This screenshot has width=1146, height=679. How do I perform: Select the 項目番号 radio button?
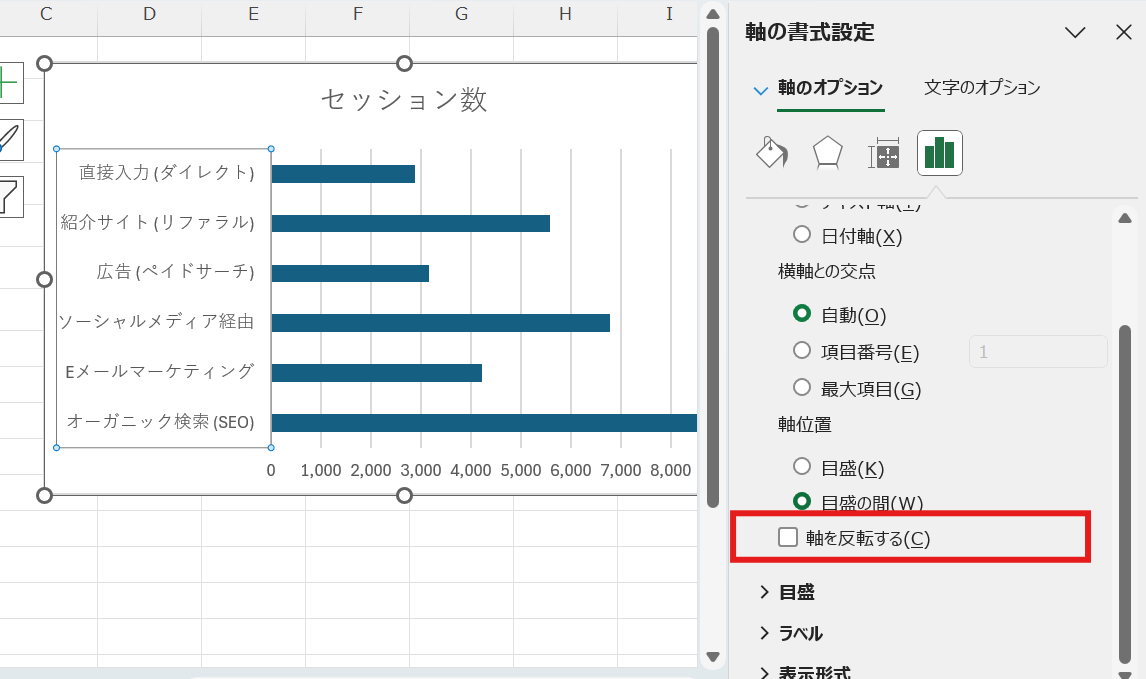(802, 351)
